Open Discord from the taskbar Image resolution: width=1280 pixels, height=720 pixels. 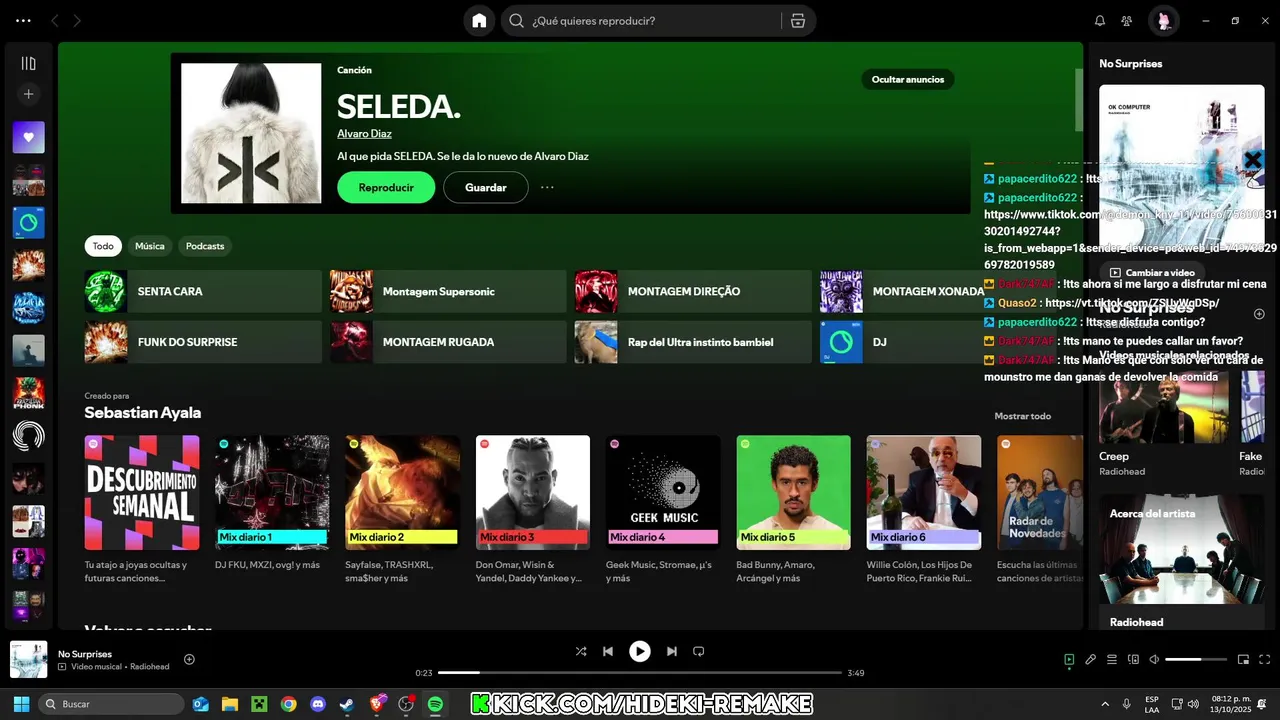pyautogui.click(x=318, y=704)
